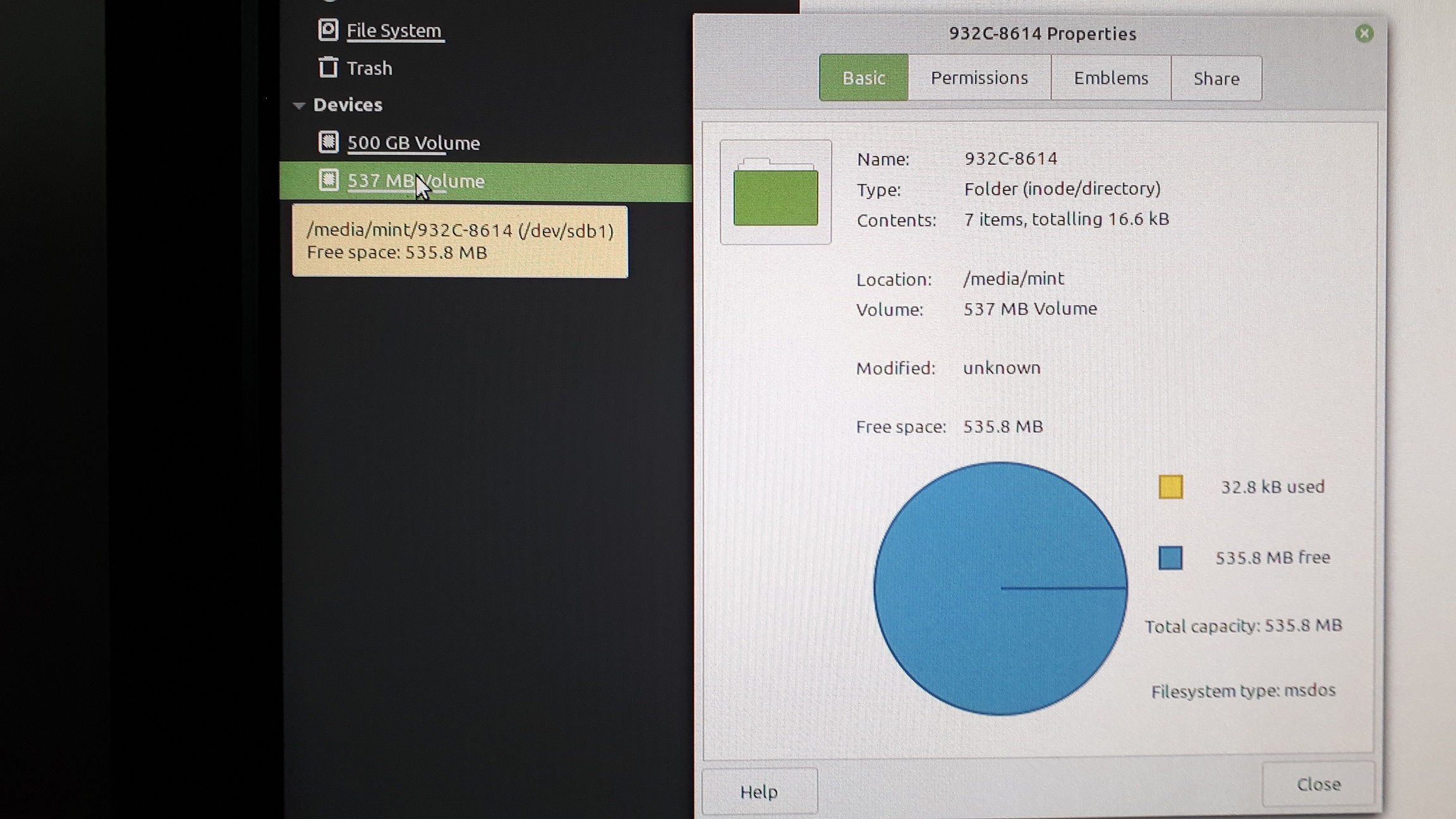Click the 500 GB Volume drive icon
The width and height of the screenshot is (1456, 819).
pyautogui.click(x=328, y=142)
